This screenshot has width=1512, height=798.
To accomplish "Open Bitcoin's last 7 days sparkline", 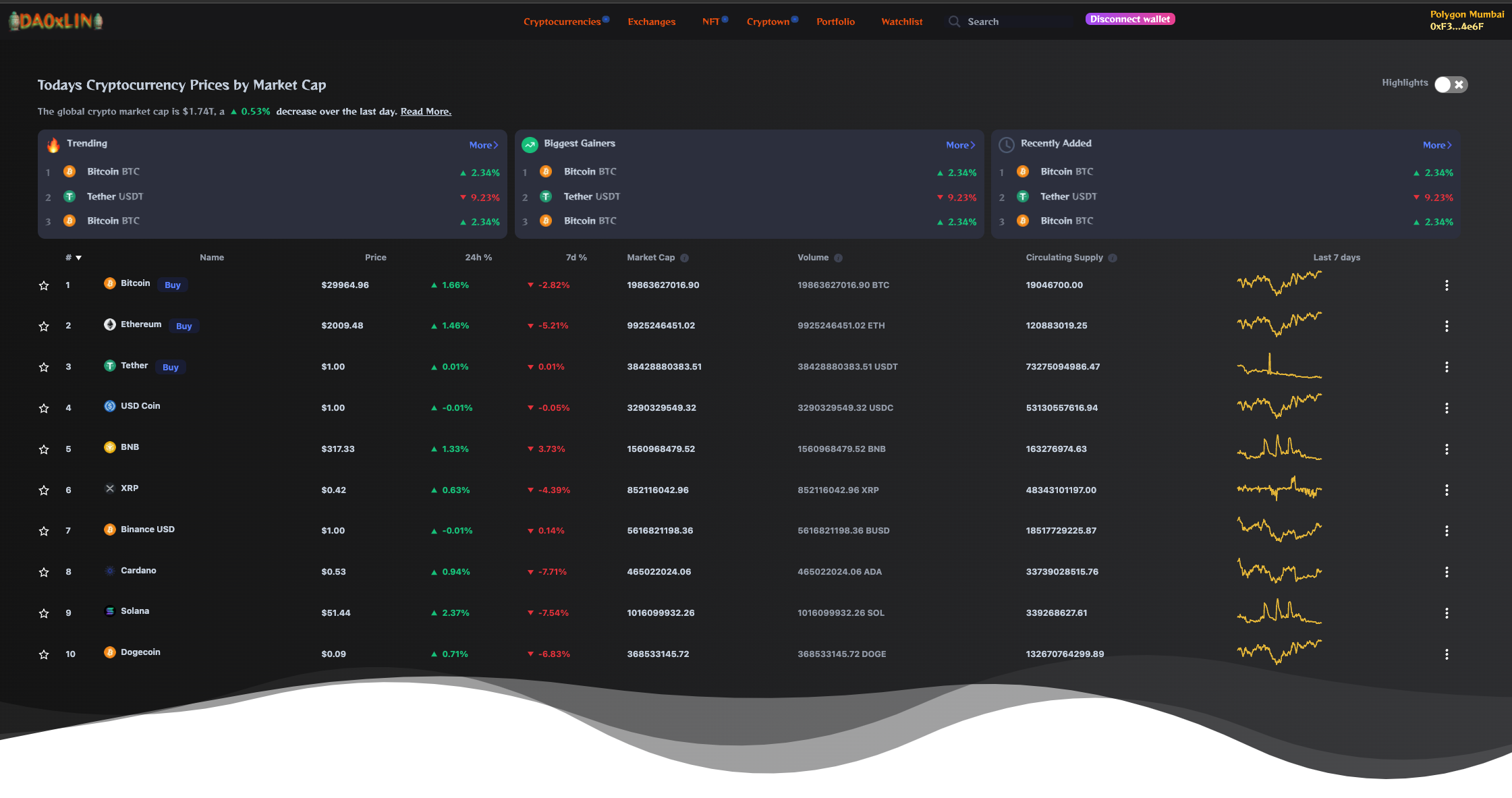I will [x=1279, y=283].
